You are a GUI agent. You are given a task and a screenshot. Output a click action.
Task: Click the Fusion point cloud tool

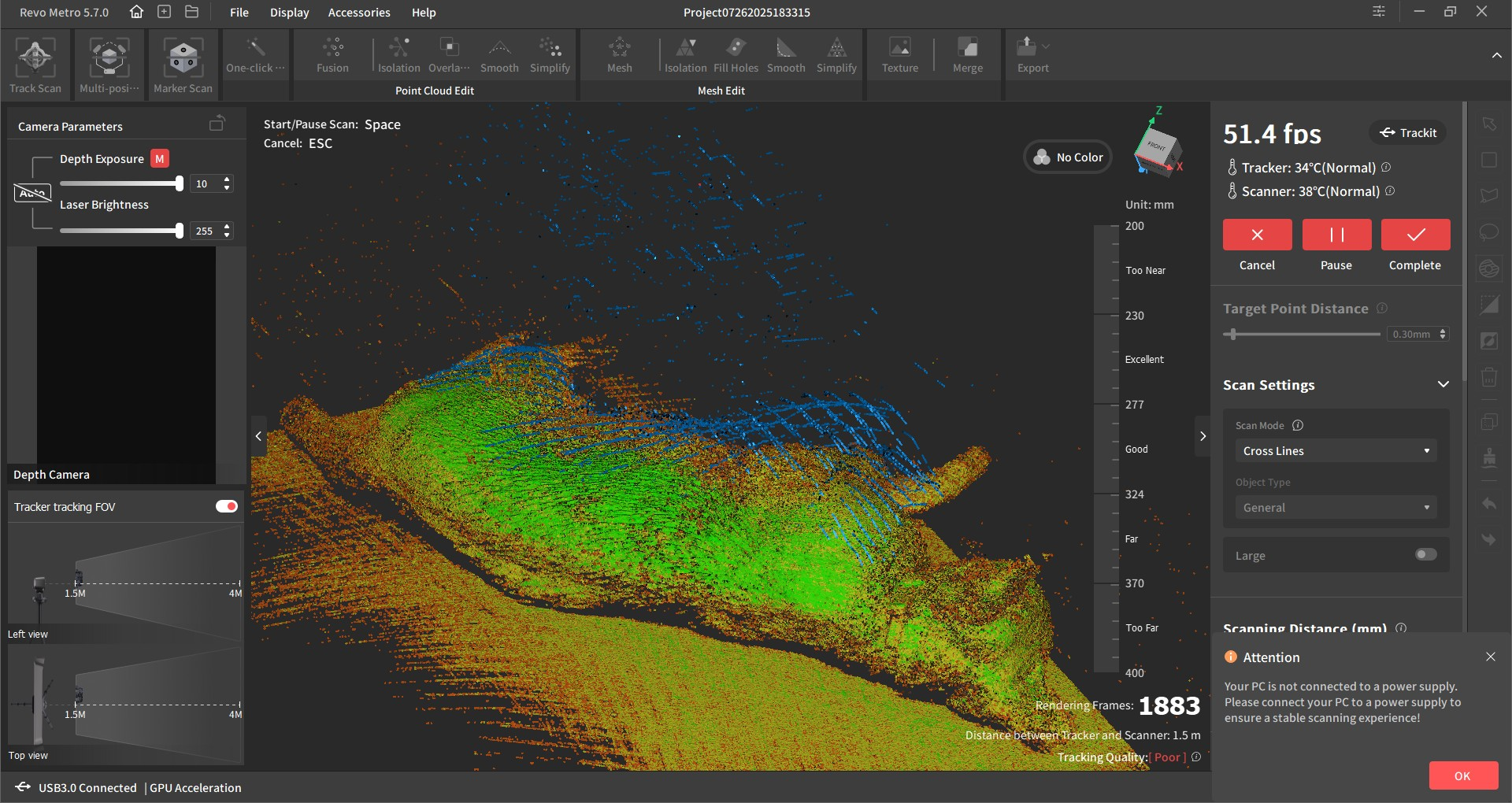point(332,56)
